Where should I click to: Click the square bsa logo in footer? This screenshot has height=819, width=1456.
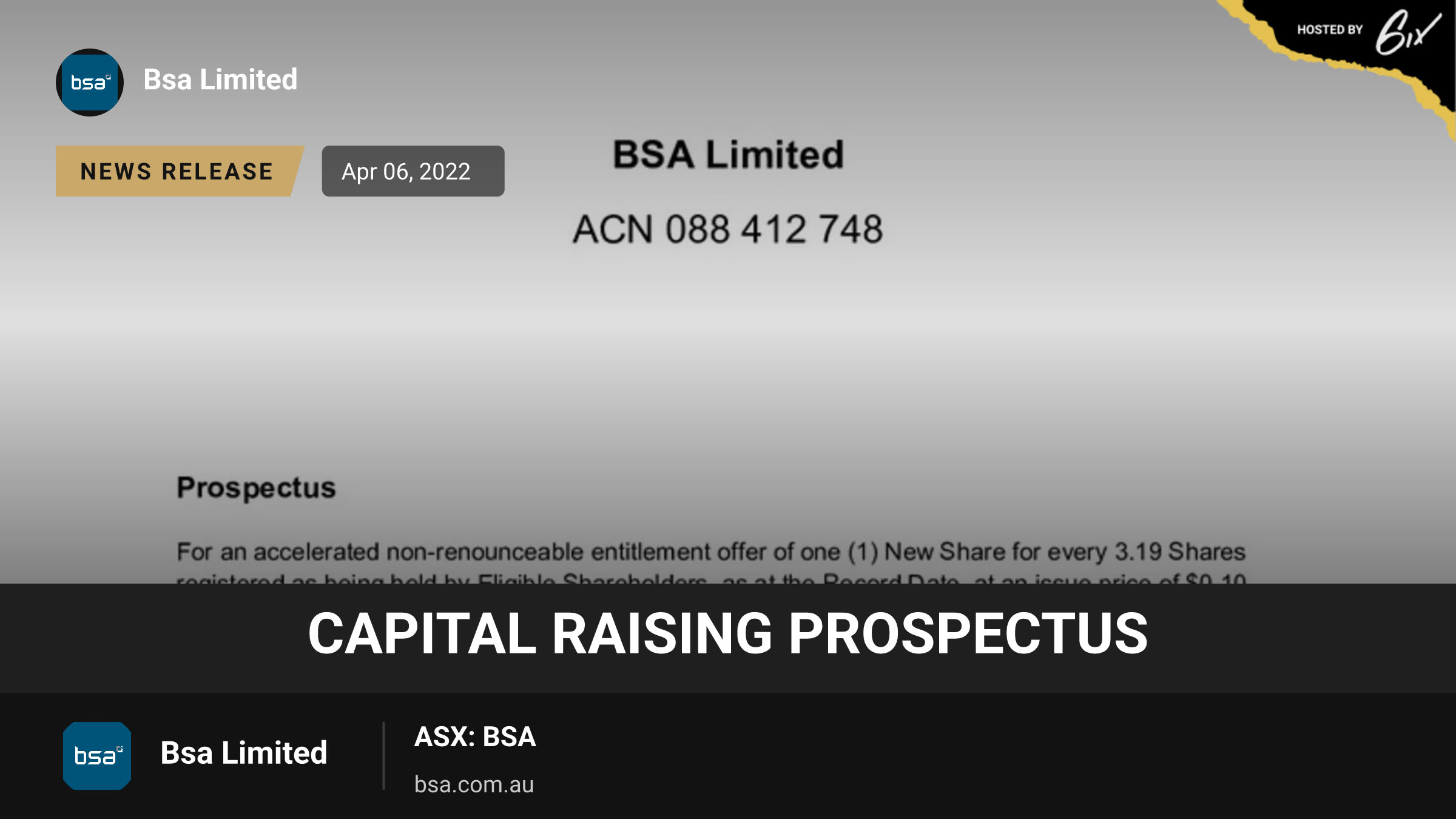[97, 756]
